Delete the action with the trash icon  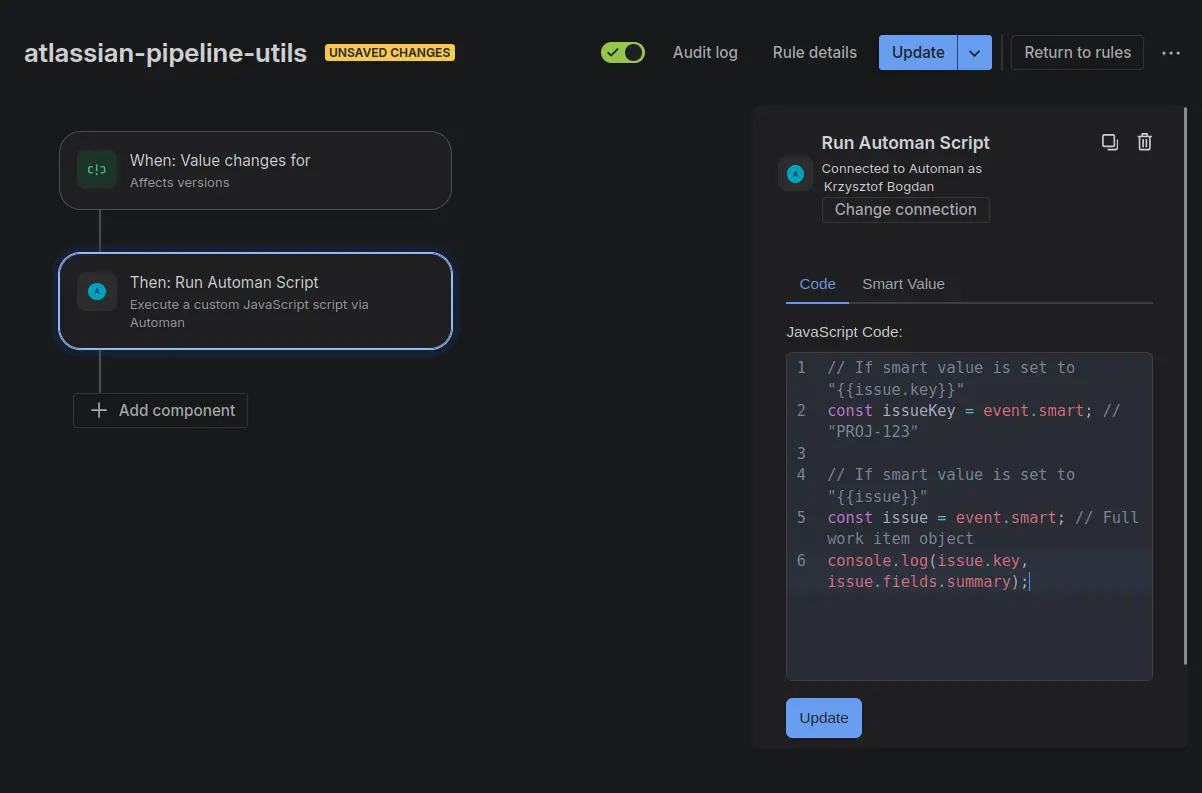[x=1145, y=142]
